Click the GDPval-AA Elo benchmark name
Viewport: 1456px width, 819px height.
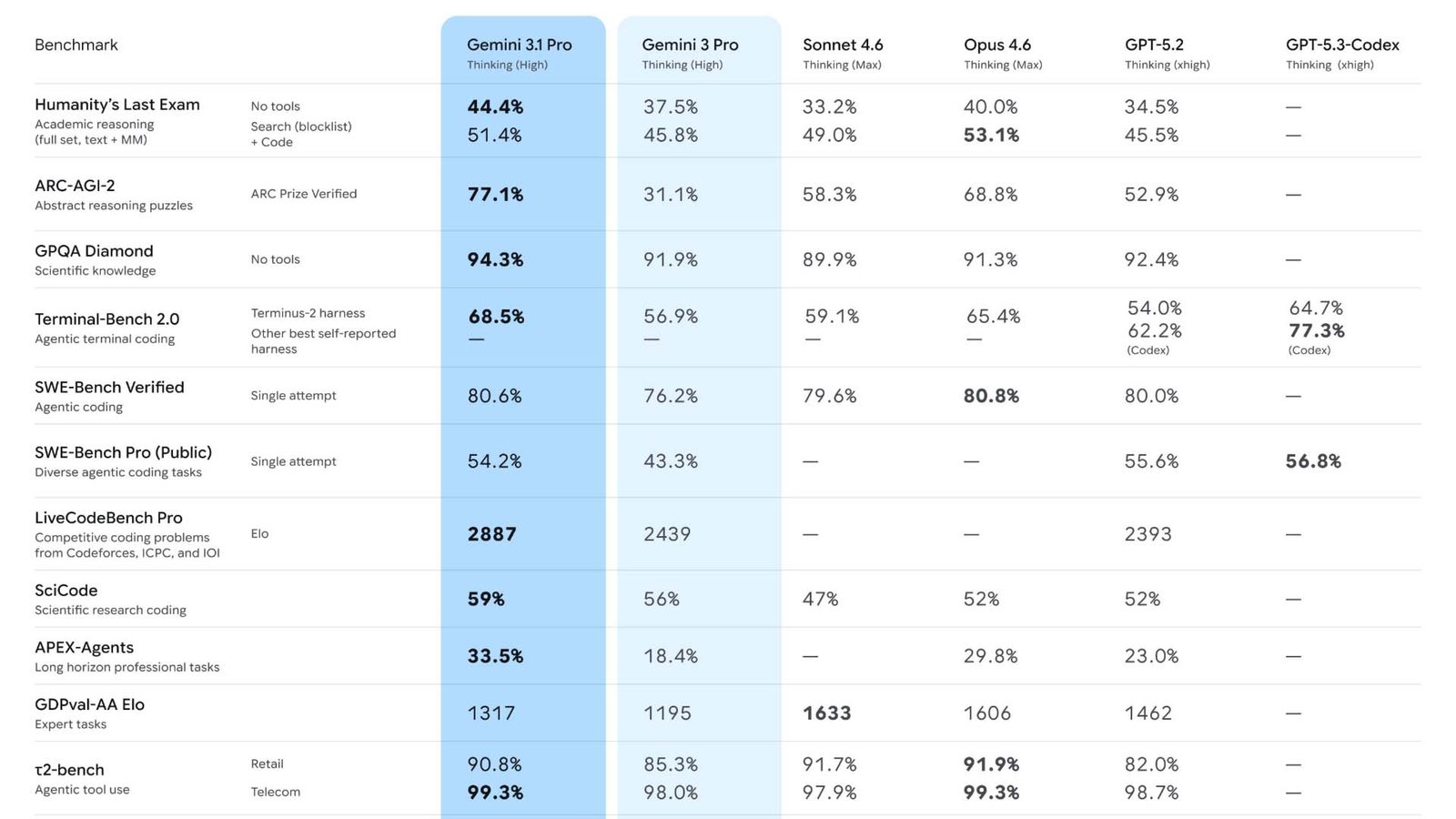click(89, 704)
